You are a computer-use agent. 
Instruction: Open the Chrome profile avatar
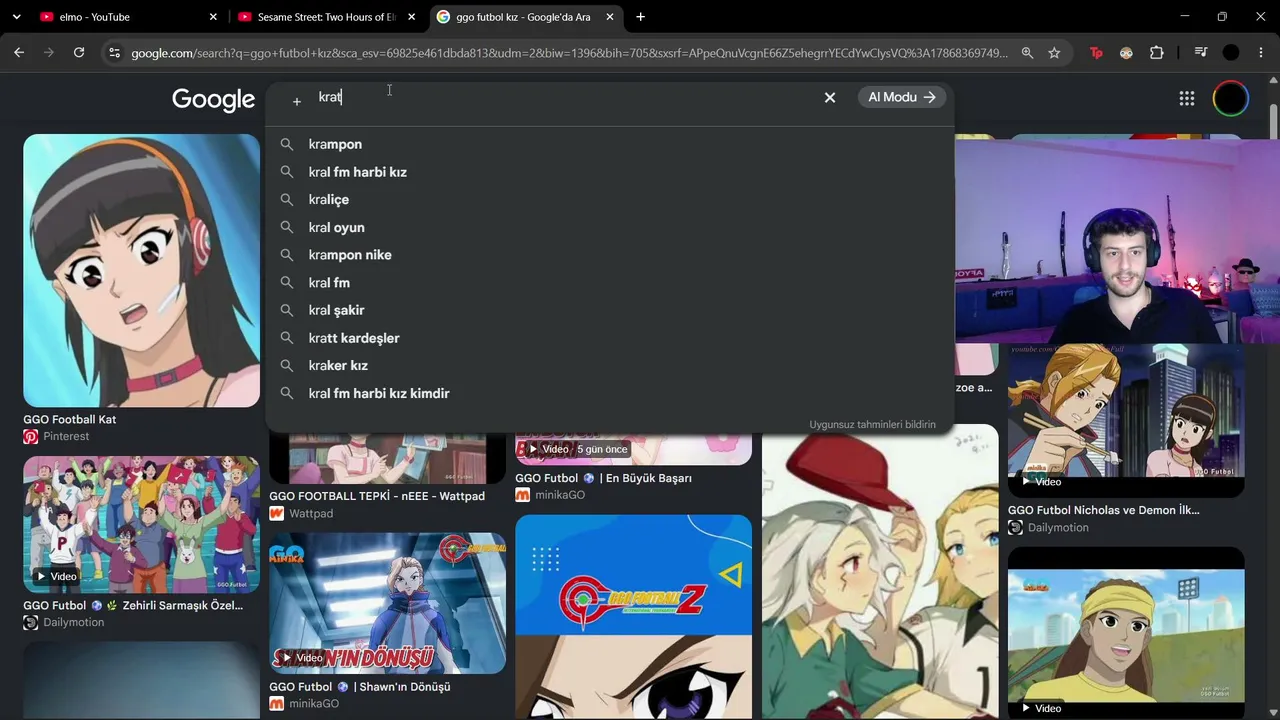pos(1231,53)
